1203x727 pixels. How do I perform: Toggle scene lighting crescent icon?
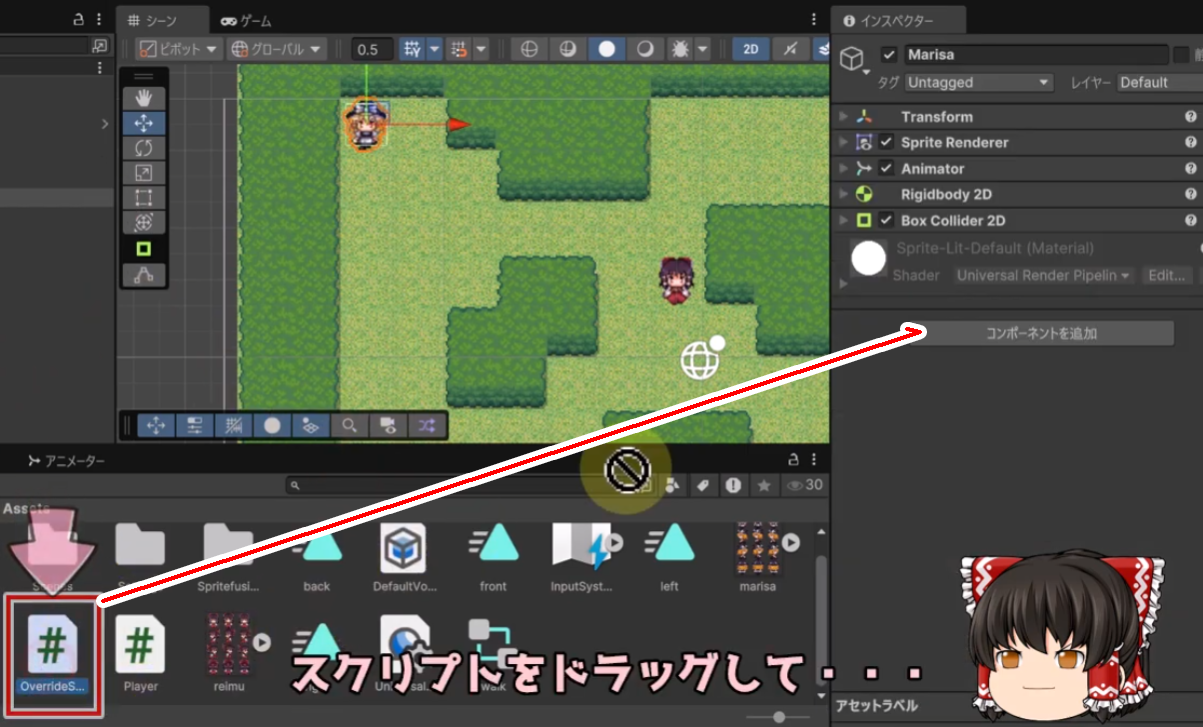coord(645,49)
